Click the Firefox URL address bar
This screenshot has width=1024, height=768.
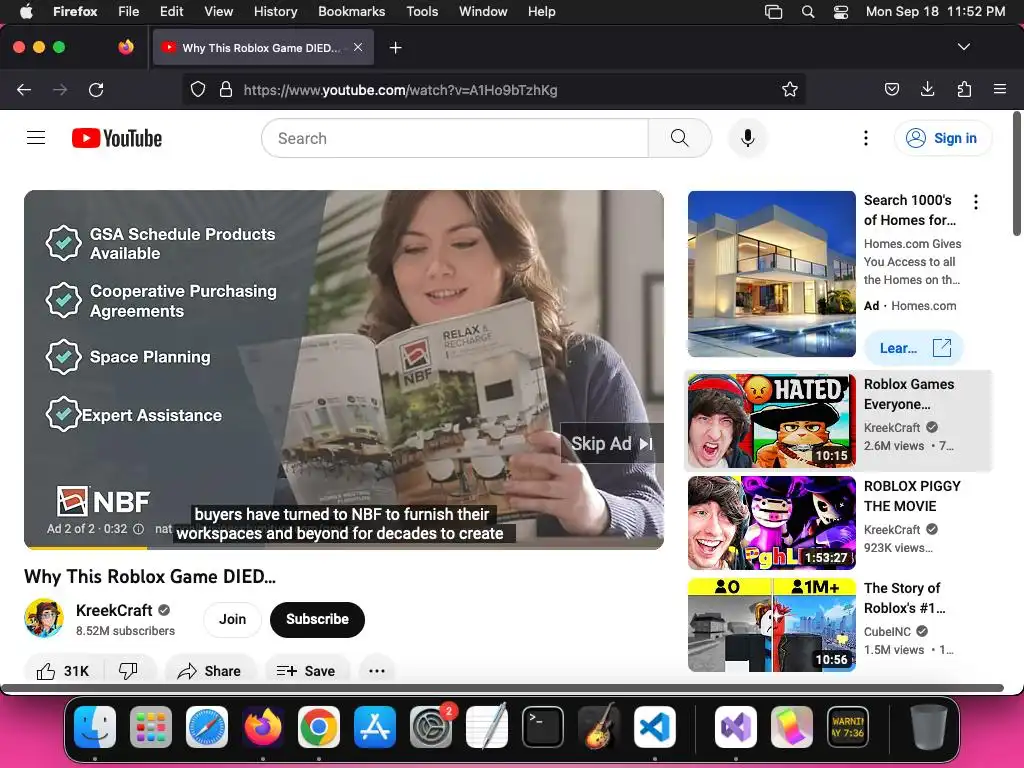tap(494, 89)
